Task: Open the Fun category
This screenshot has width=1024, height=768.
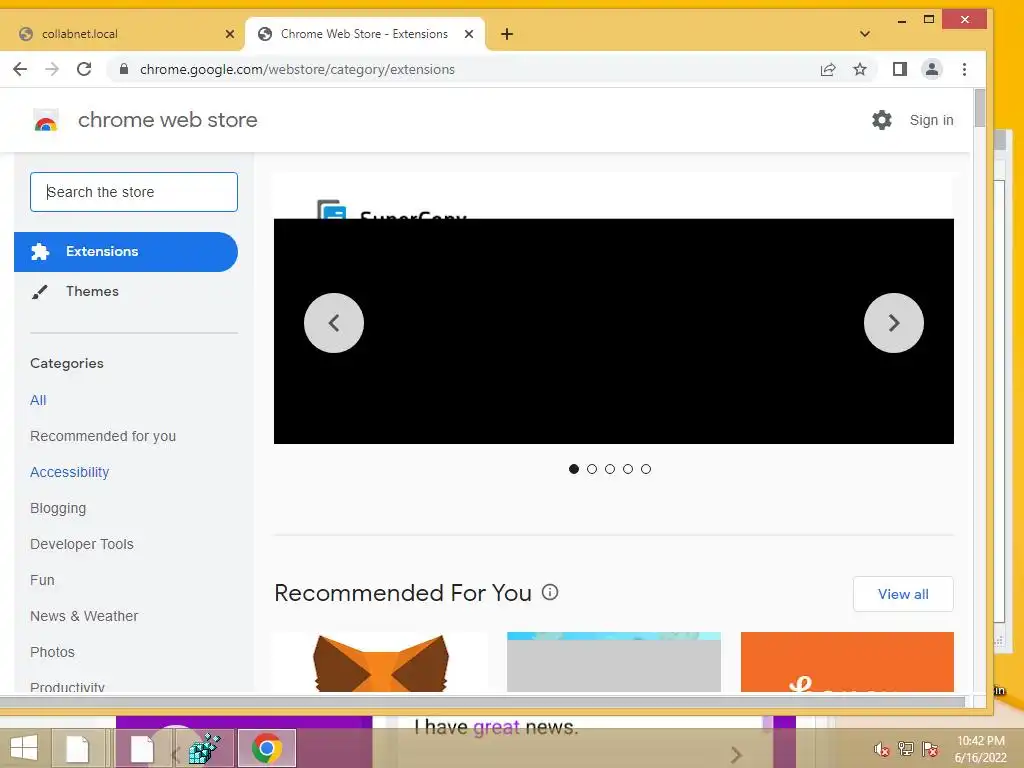Action: pyautogui.click(x=42, y=580)
